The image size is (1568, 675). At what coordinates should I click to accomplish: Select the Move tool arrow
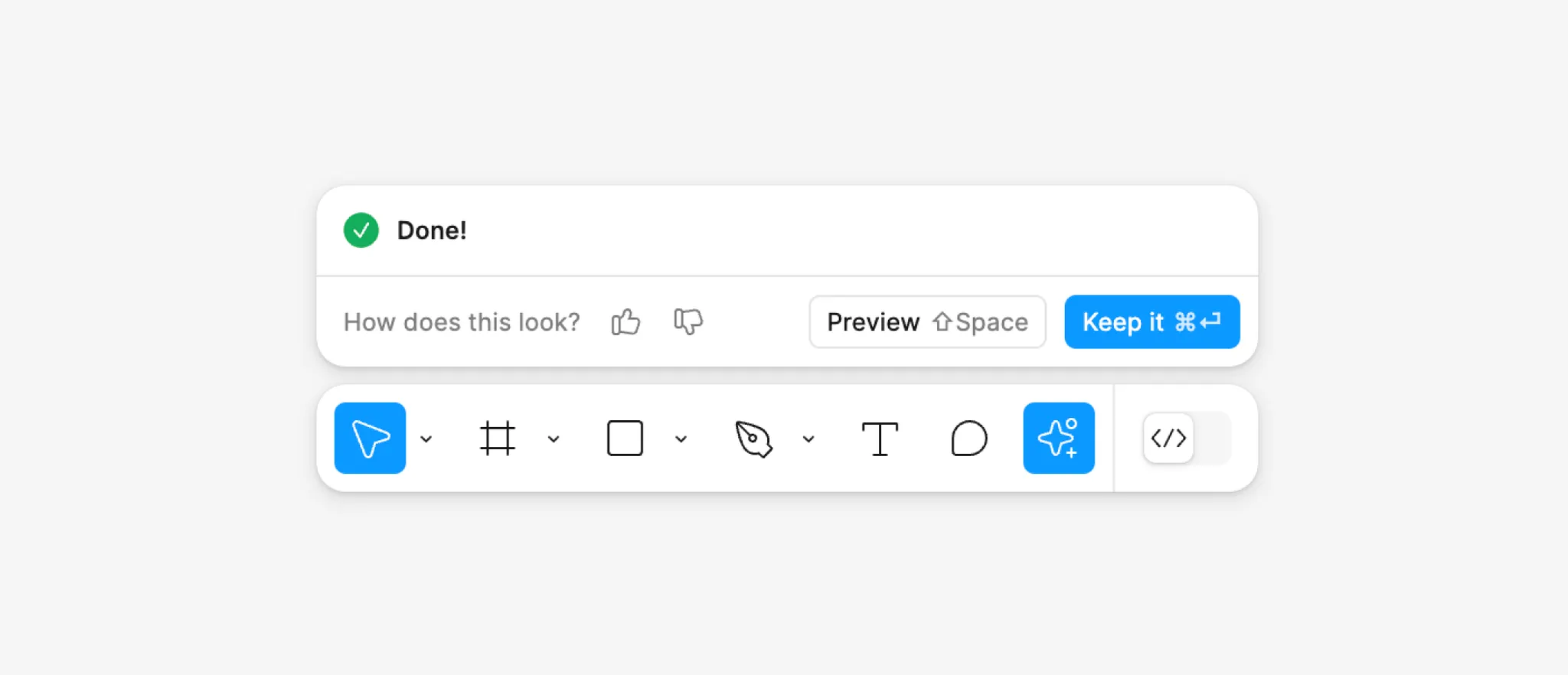click(x=370, y=438)
